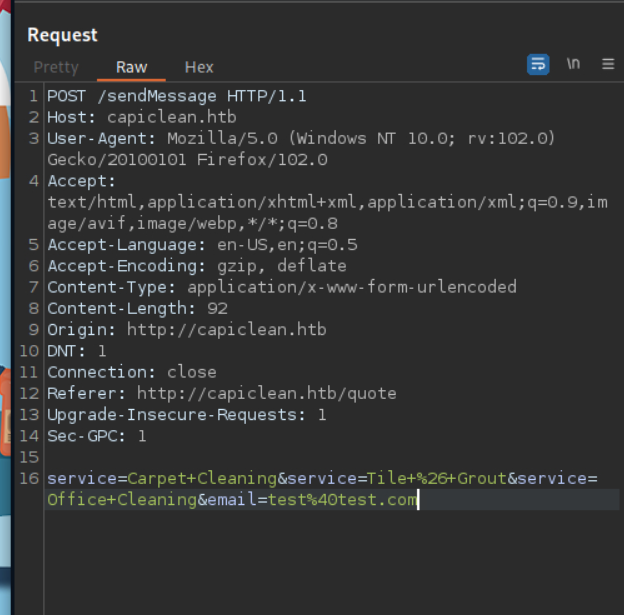Place cursor in the User-Agent header
Viewport: 624px width, 615px height.
(x=300, y=139)
